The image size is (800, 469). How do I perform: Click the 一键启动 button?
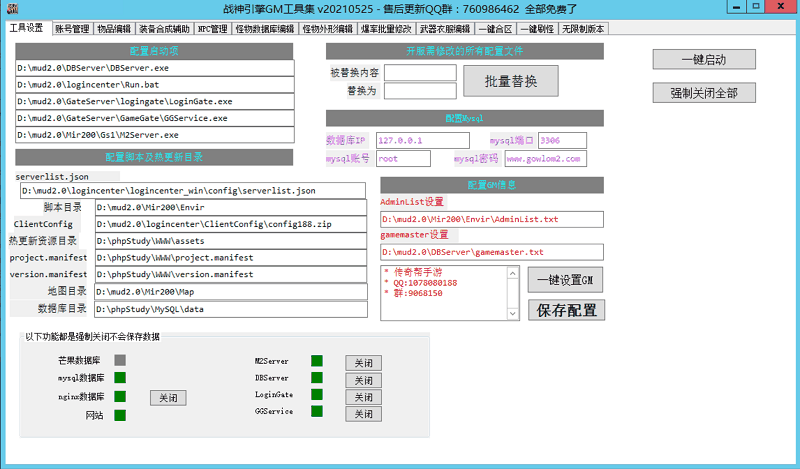pos(704,60)
